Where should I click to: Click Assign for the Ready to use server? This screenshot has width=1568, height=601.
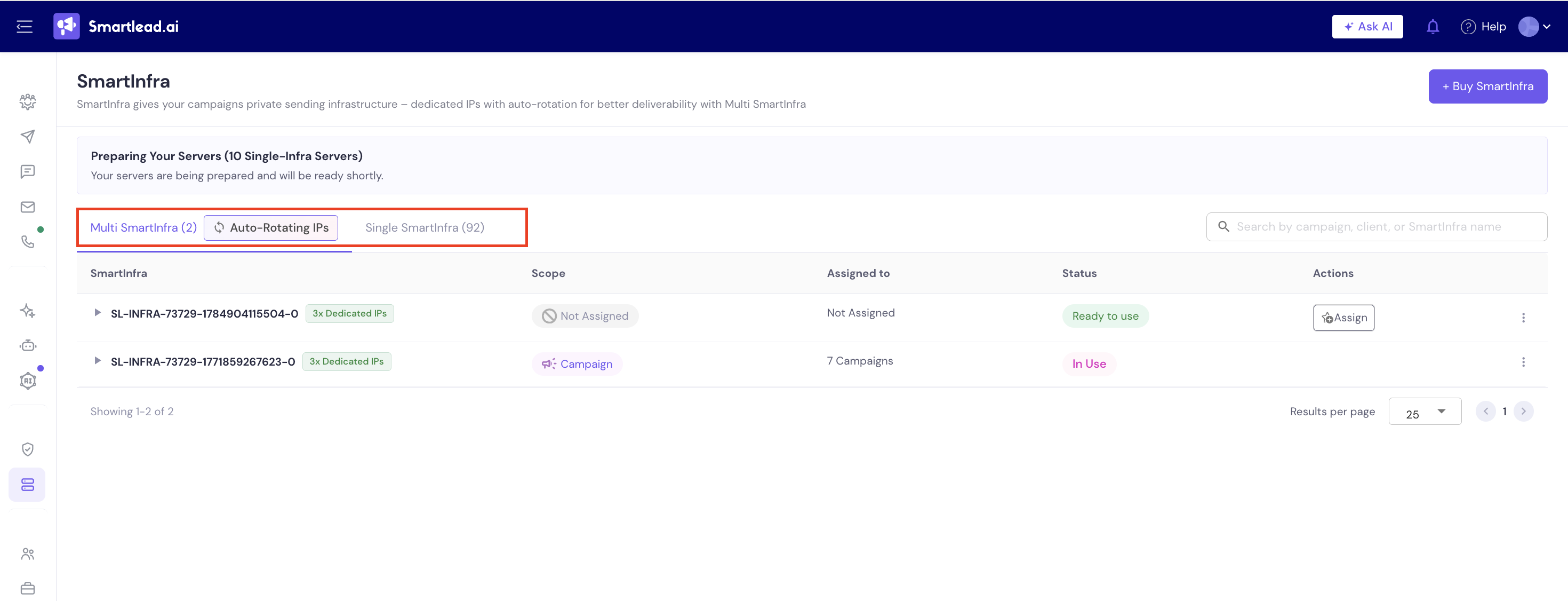tap(1343, 318)
